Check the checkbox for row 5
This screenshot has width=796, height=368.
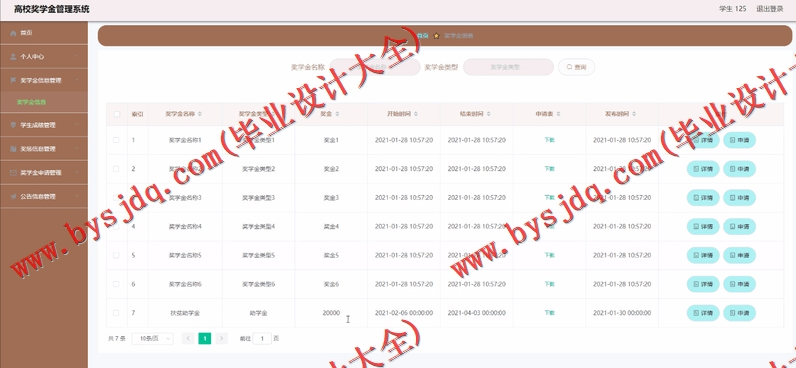pos(116,255)
